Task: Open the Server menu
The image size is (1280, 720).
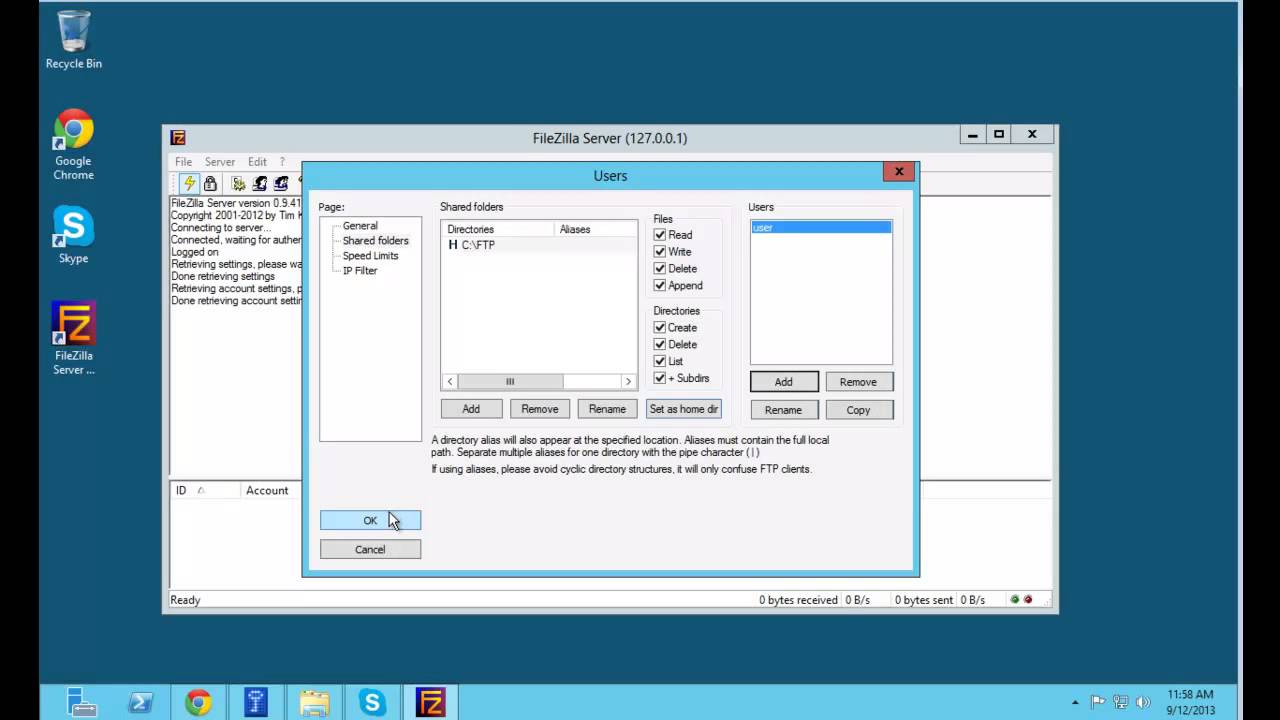Action: [220, 162]
